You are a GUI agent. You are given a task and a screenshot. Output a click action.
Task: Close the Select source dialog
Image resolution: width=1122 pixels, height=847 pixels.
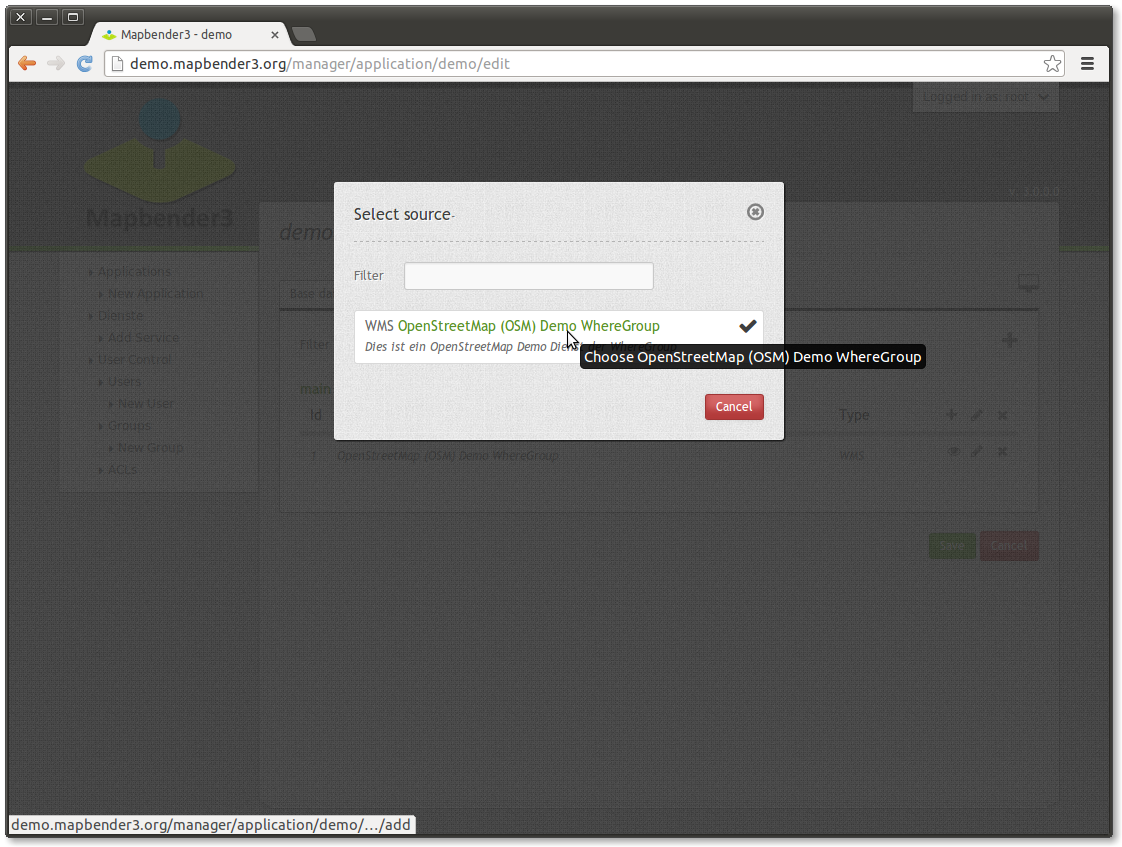tap(755, 212)
